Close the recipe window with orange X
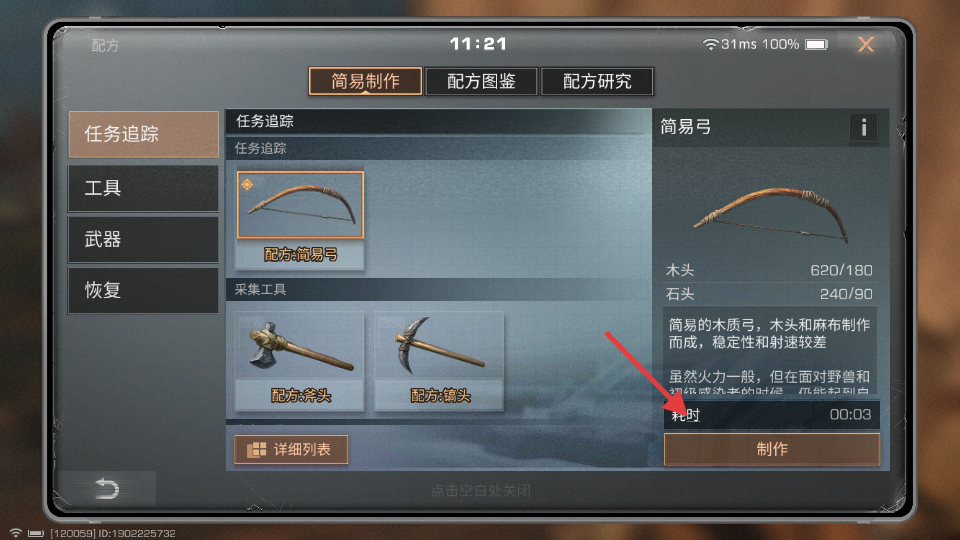Image resolution: width=960 pixels, height=540 pixels. (x=866, y=44)
